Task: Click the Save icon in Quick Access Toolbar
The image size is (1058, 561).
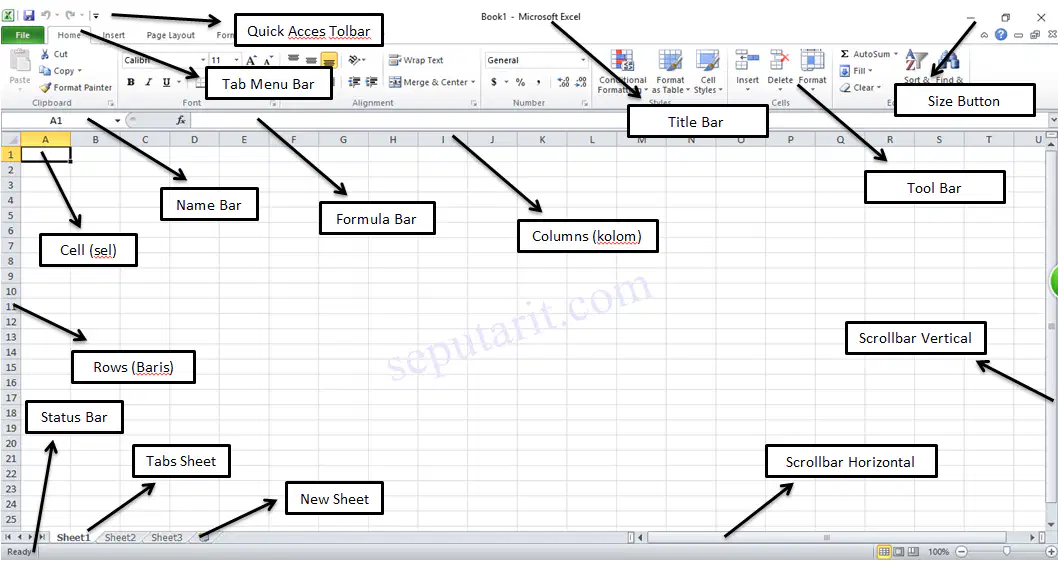Action: pos(29,15)
